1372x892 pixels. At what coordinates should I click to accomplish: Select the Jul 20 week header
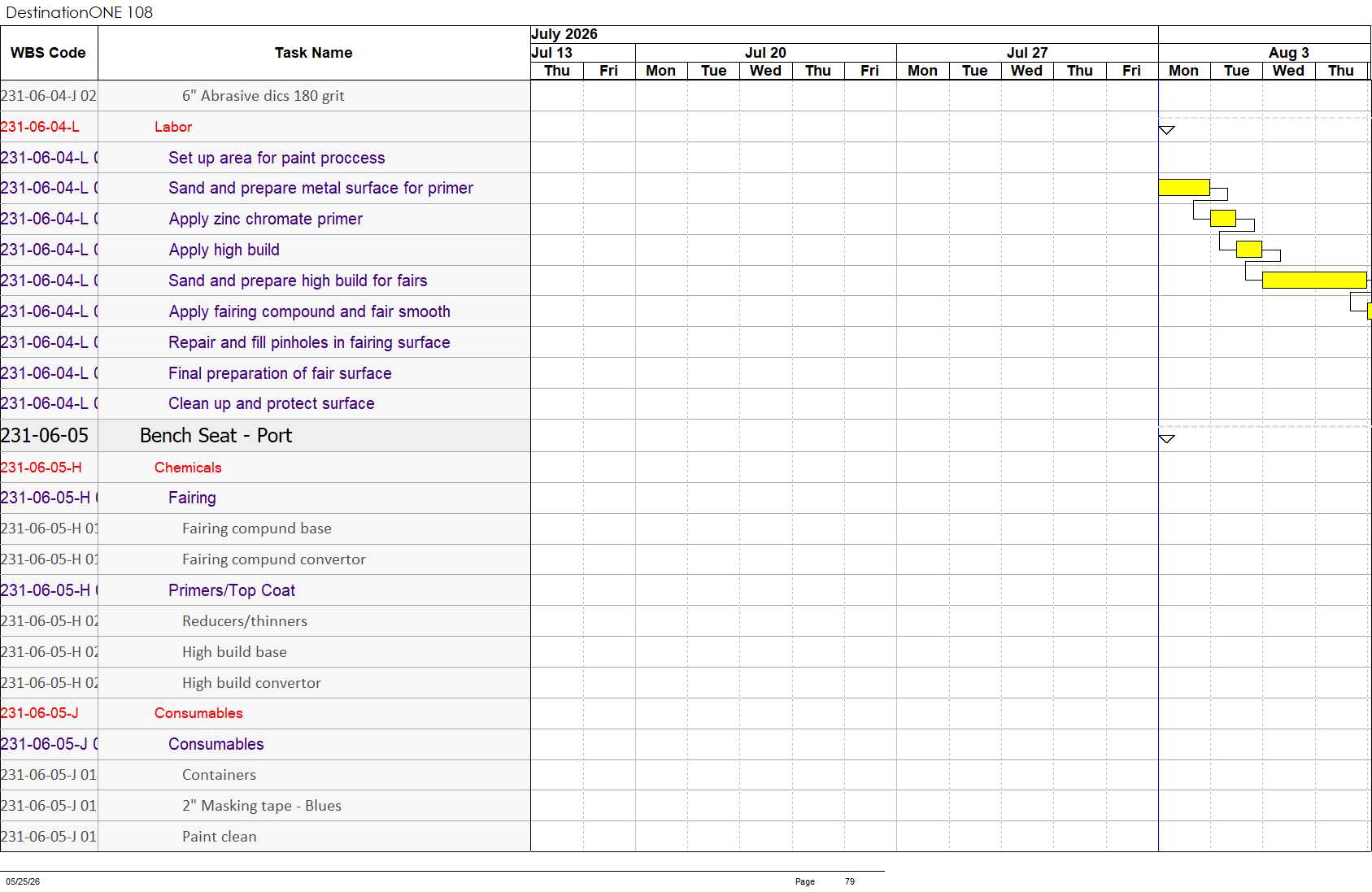coord(766,53)
